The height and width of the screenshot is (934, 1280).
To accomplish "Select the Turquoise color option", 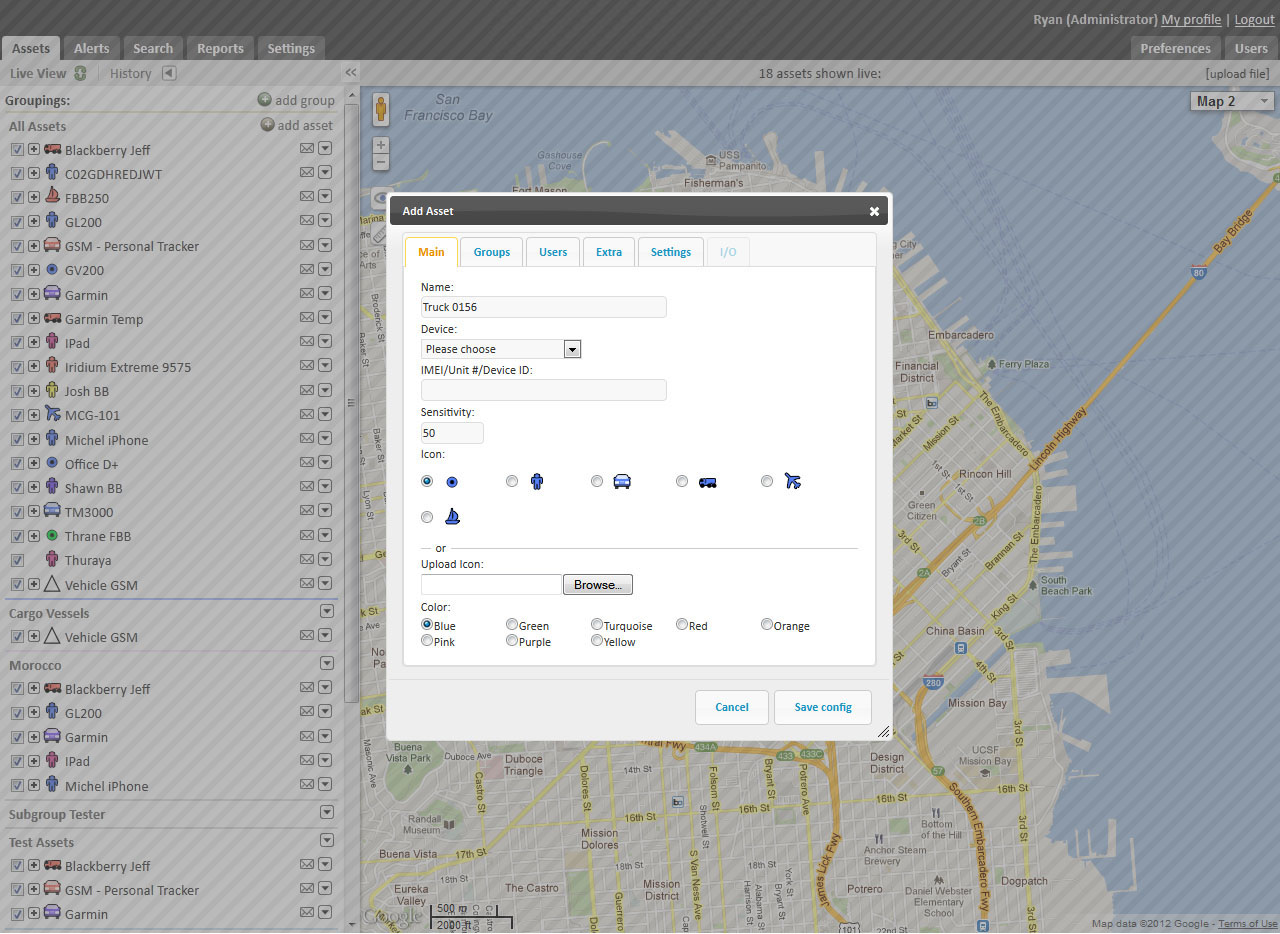I will point(597,625).
